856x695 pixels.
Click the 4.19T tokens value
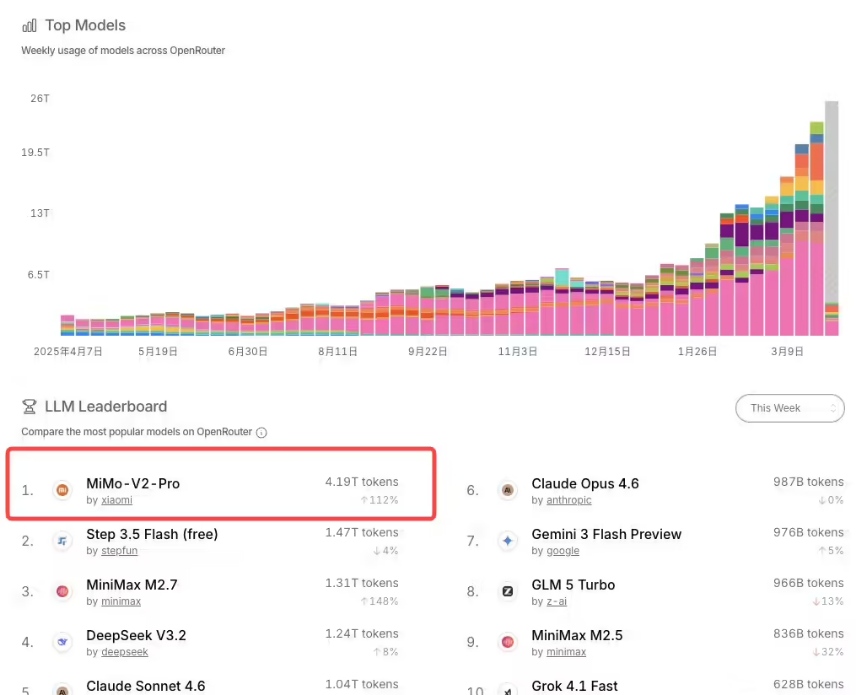(x=361, y=482)
